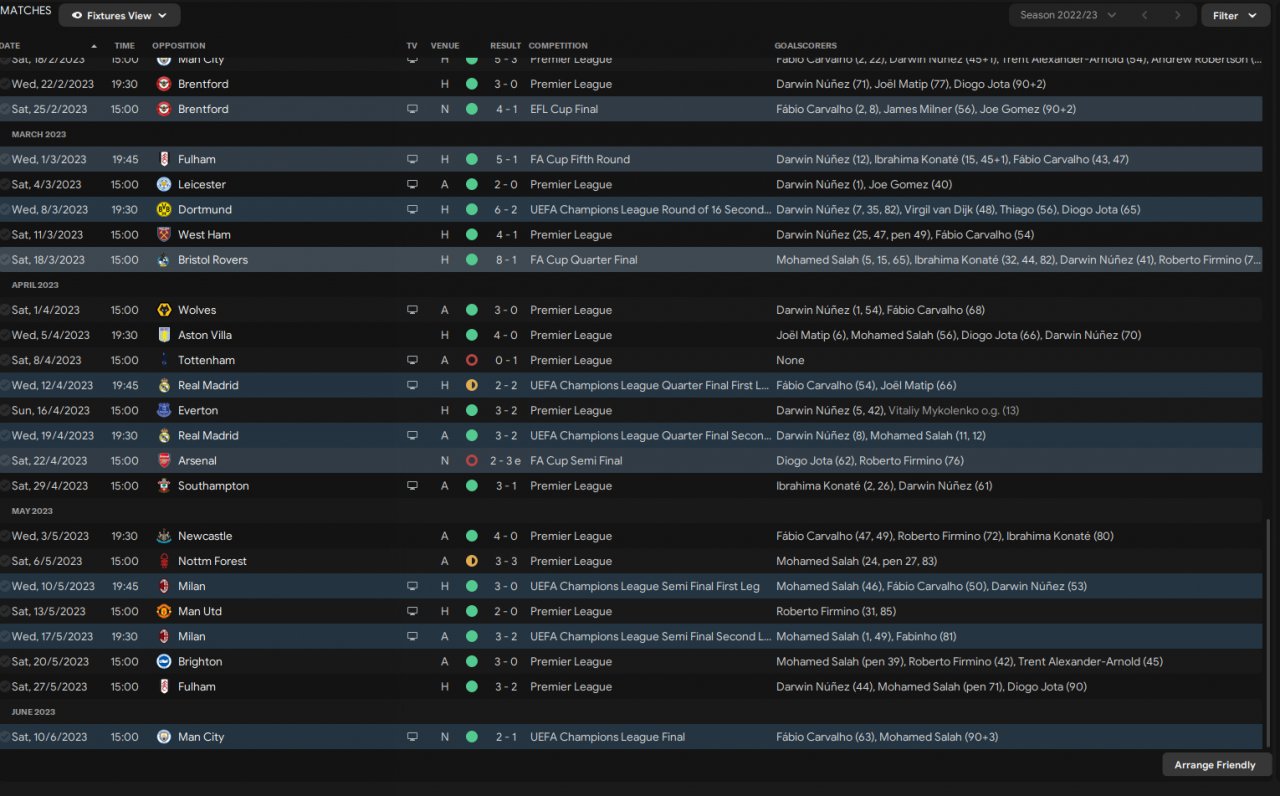Image resolution: width=1280 pixels, height=796 pixels.
Task: Click the Goalscorers column header
Action: pos(805,46)
